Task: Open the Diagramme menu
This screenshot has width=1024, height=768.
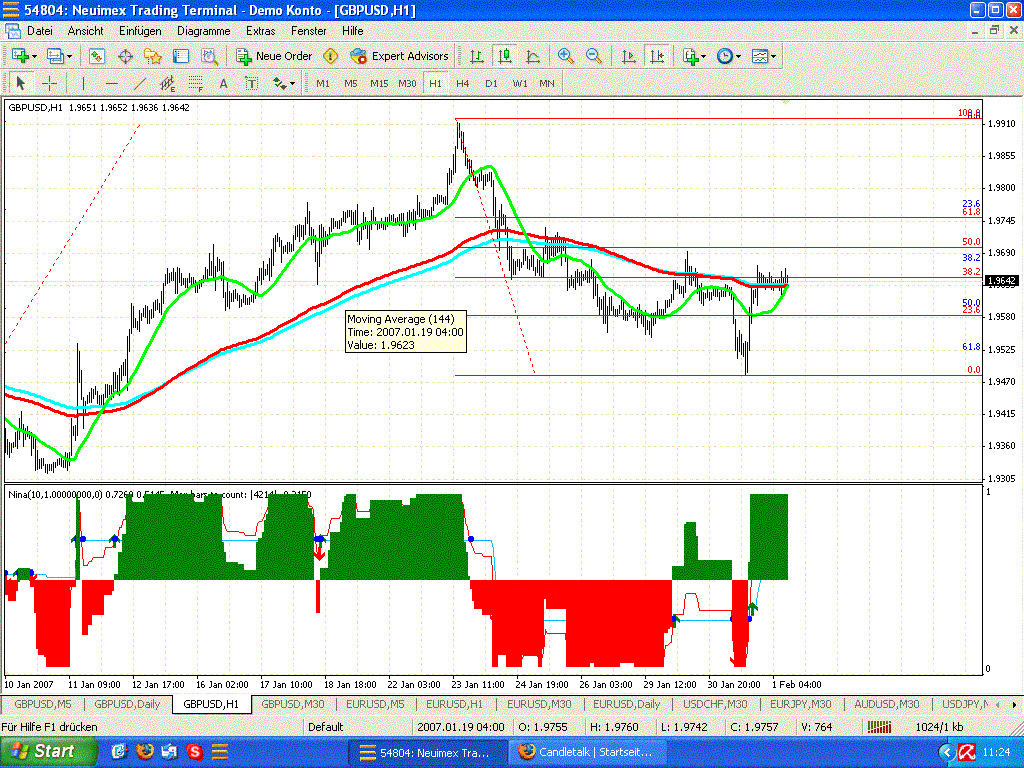Action: (203, 31)
